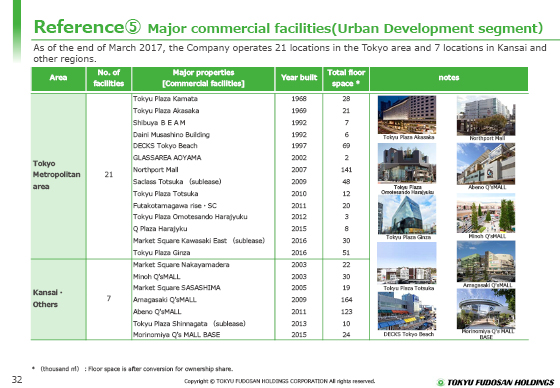The image size is (560, 388).
Task: Click the Minoh Q'sMALL photo
Action: 486,213
